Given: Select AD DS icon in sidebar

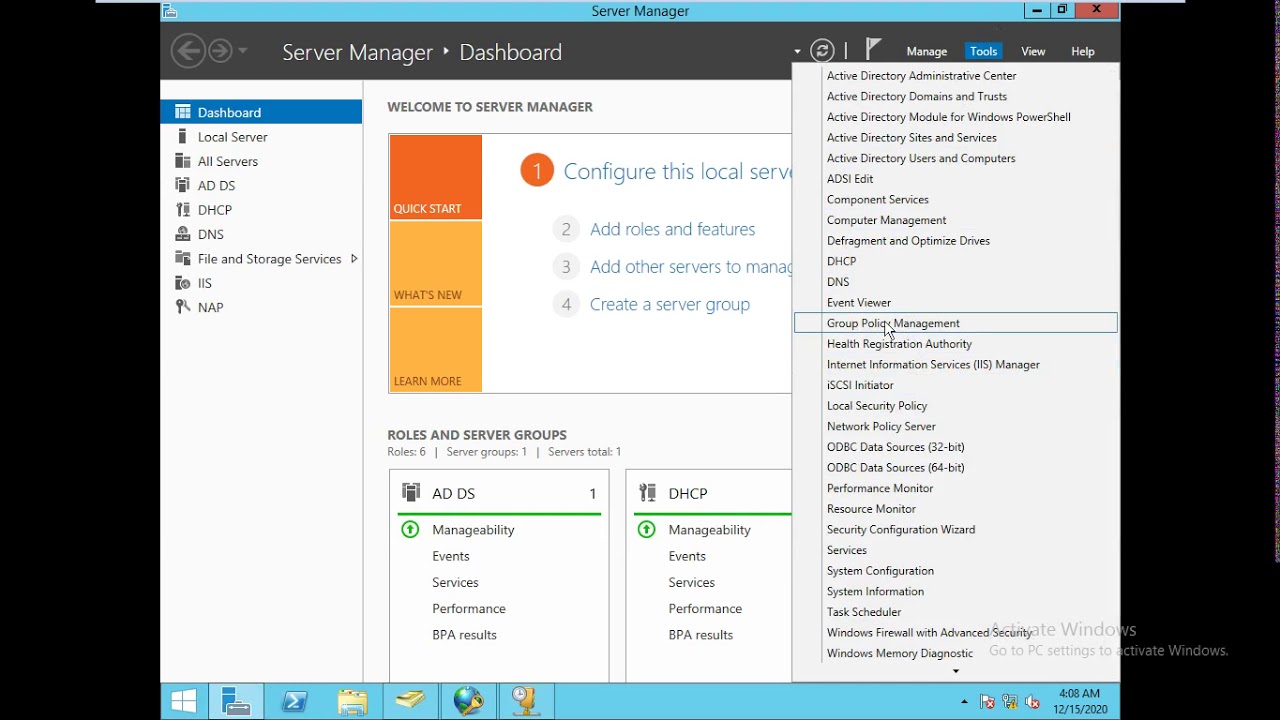Looking at the screenshot, I should 183,185.
